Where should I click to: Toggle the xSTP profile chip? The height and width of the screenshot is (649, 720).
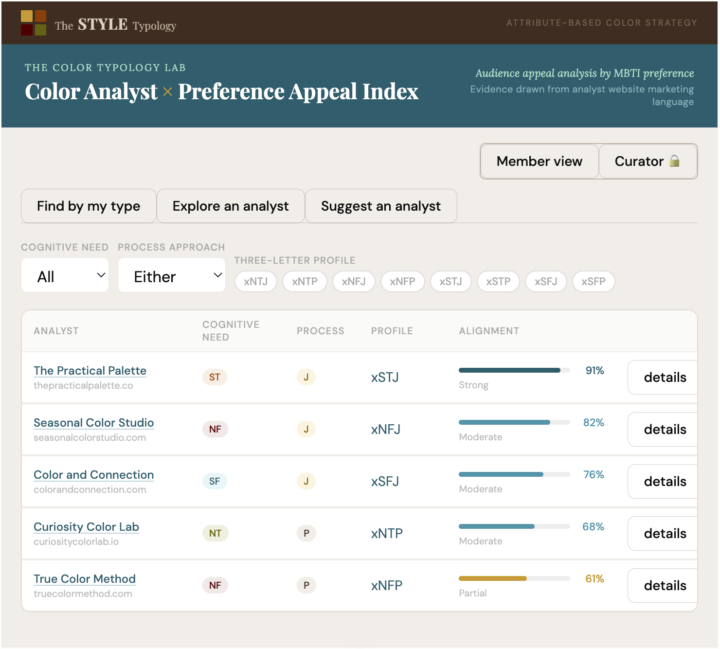tap(498, 281)
